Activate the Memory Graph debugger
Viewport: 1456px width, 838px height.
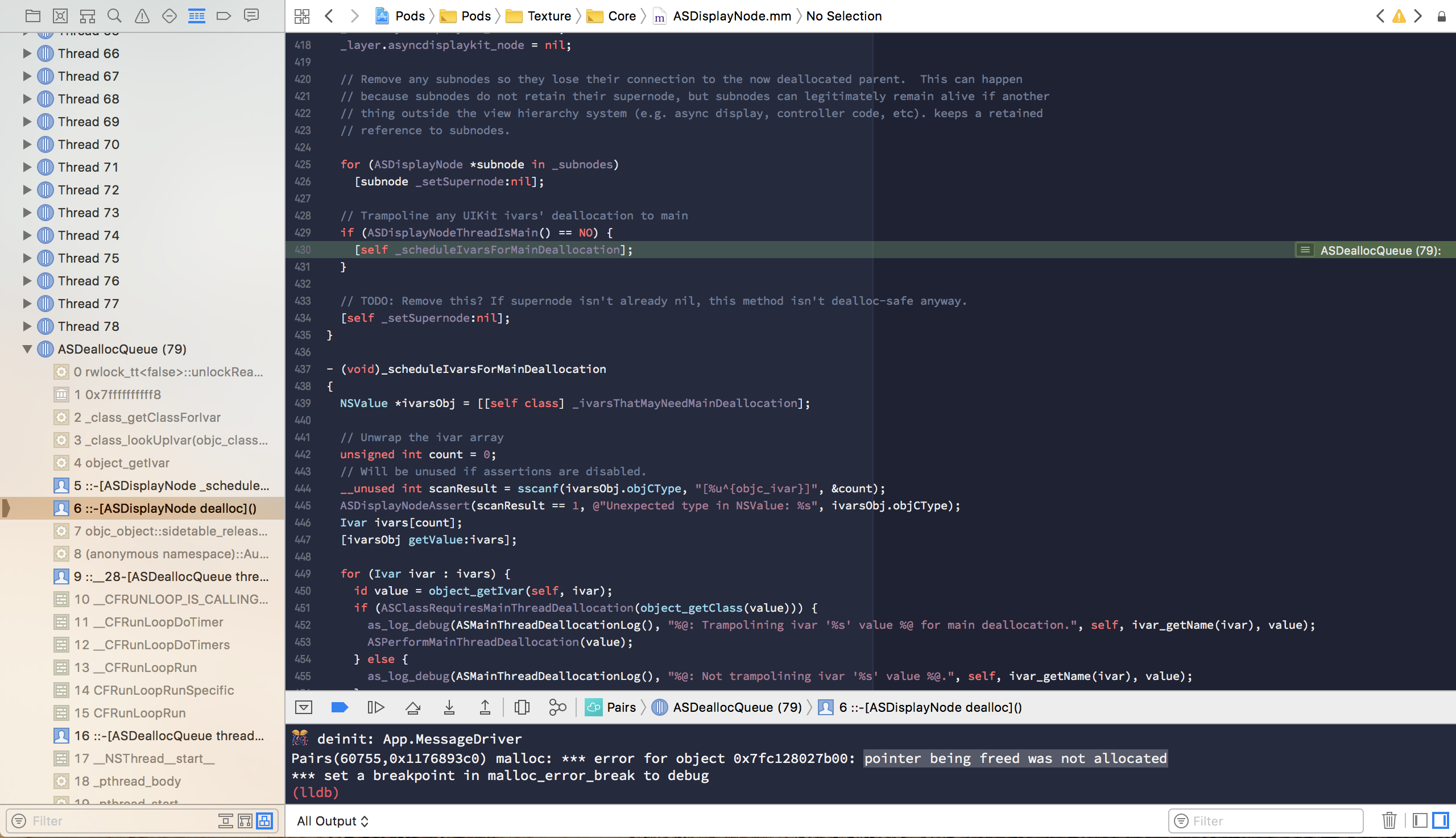coord(557,707)
